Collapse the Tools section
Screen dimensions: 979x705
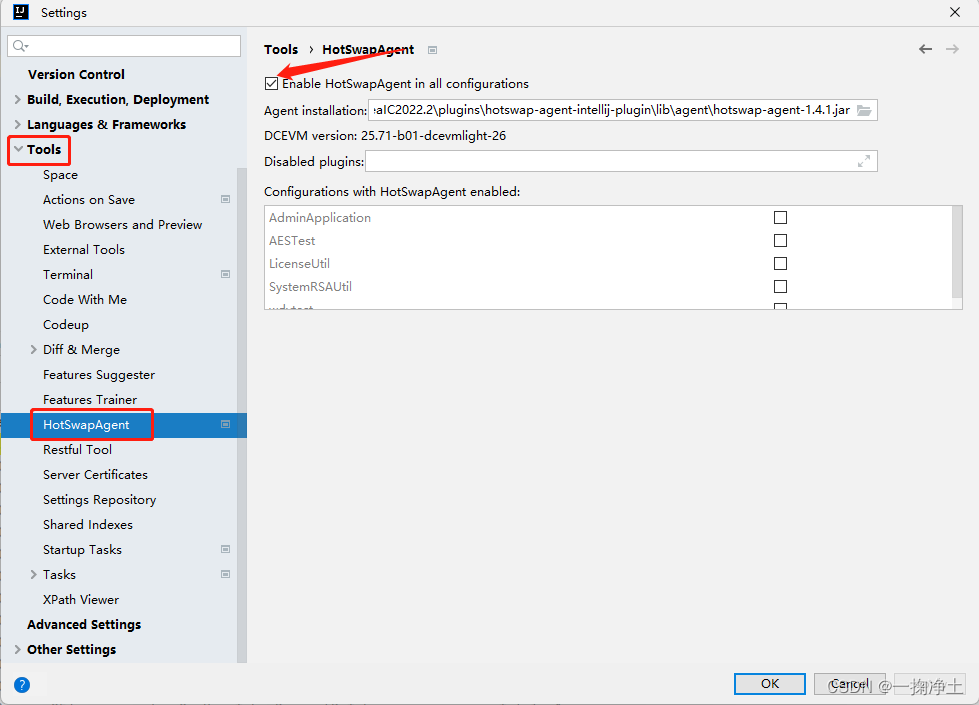(x=17, y=150)
